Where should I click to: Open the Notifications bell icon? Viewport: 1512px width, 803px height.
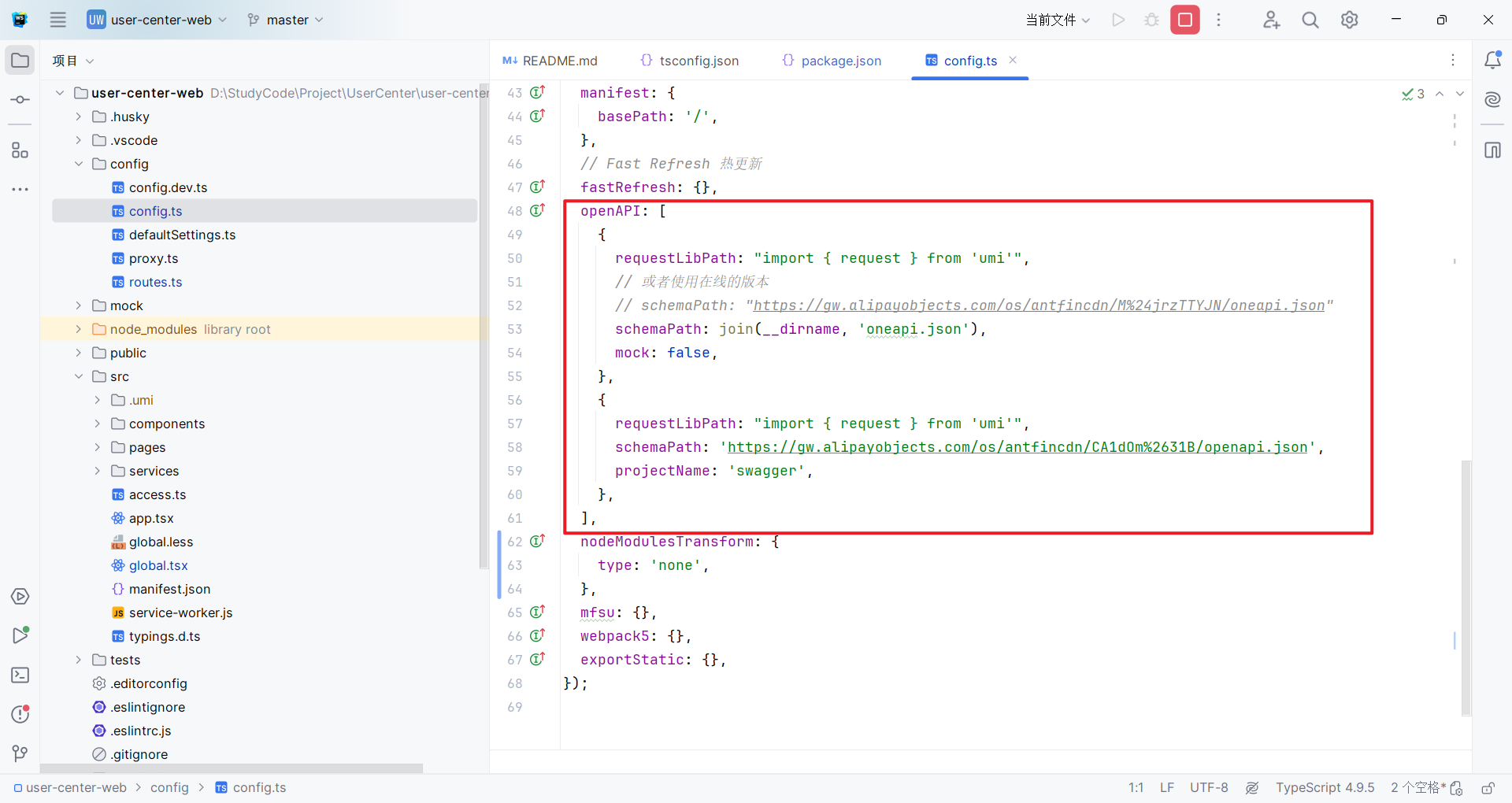pos(1492,61)
